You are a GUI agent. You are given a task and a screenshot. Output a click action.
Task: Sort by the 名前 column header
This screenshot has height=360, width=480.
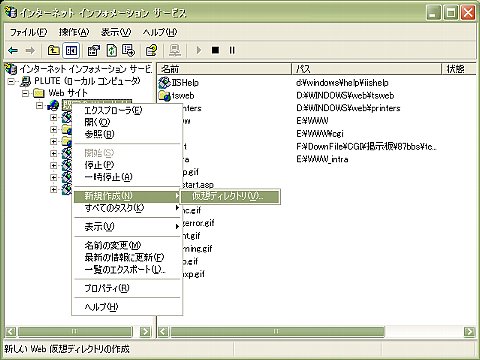click(x=224, y=69)
